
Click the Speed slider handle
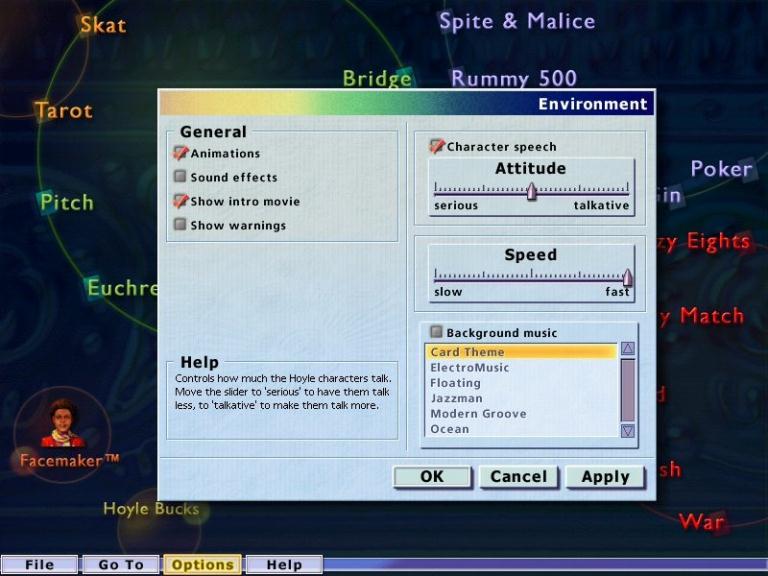(627, 277)
